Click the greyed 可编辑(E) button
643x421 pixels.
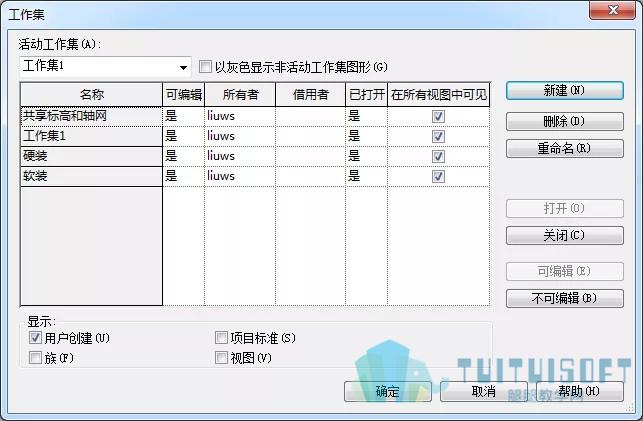click(x=565, y=271)
